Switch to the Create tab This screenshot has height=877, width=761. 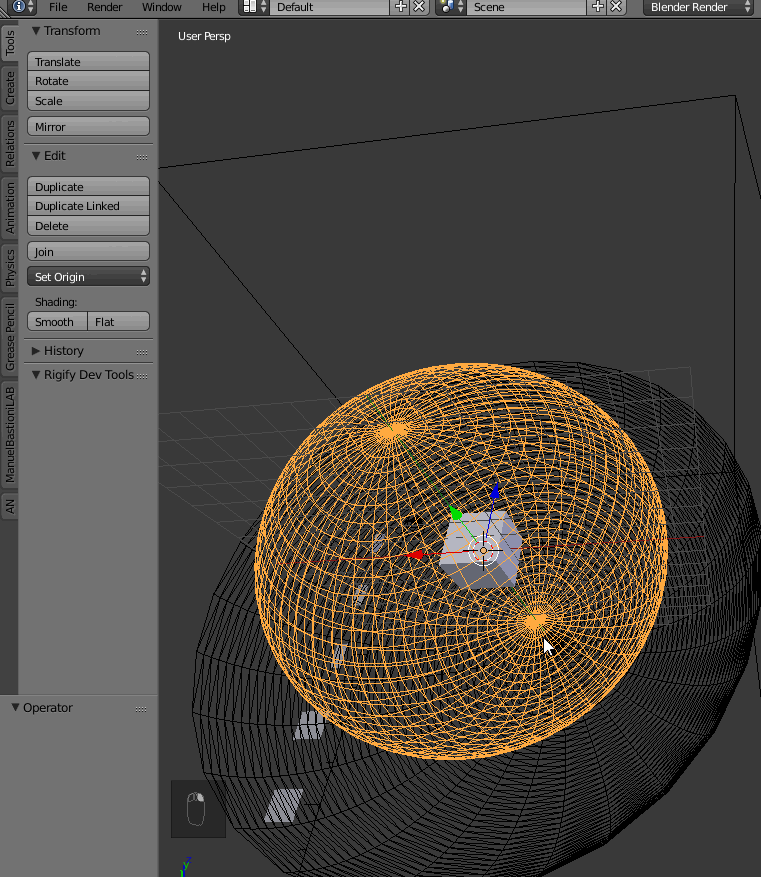[x=10, y=88]
